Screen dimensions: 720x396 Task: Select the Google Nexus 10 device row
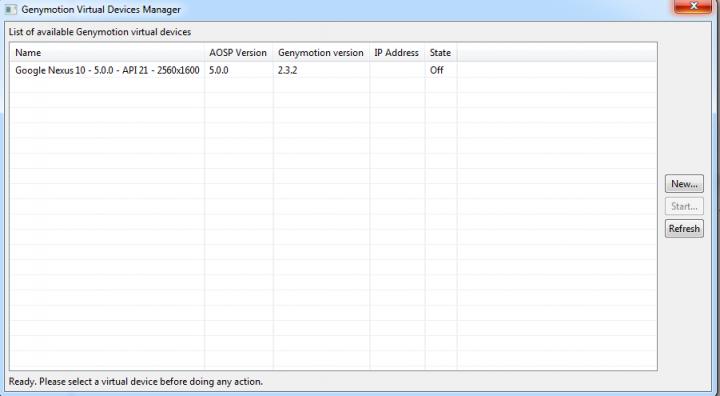coord(333,70)
